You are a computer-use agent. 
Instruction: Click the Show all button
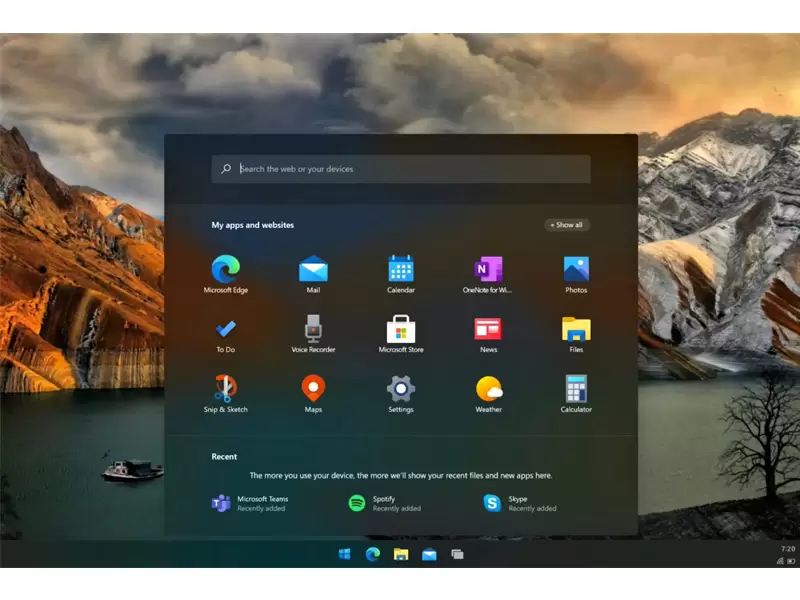[566, 225]
